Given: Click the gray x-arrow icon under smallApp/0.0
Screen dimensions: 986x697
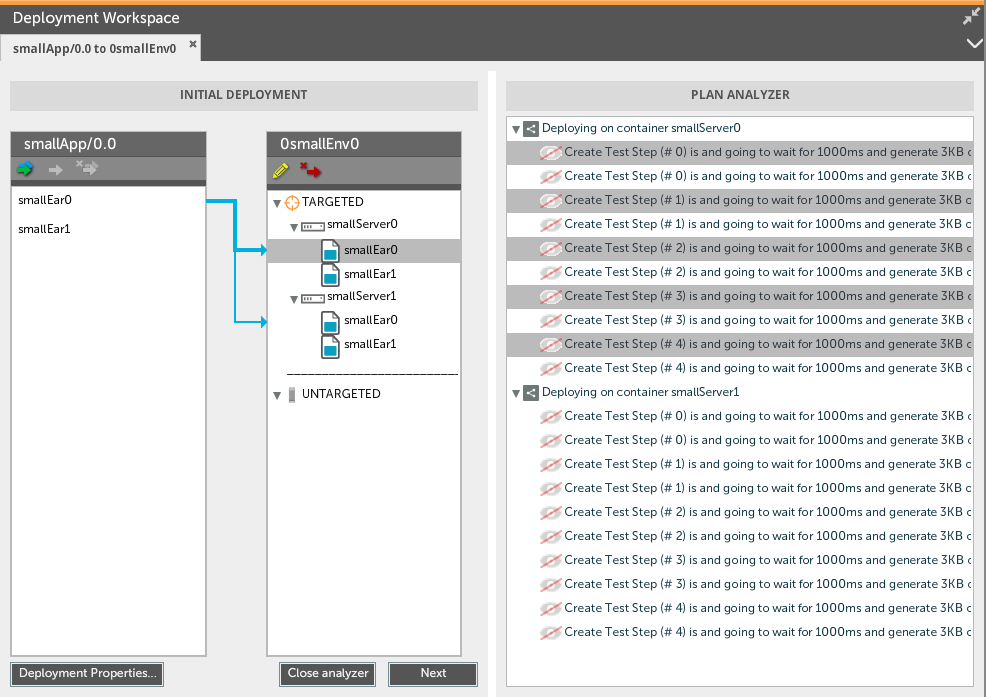Looking at the screenshot, I should point(87,169).
